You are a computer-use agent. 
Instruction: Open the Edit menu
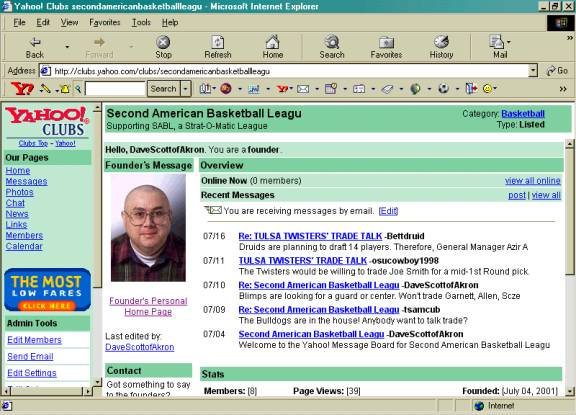43,22
